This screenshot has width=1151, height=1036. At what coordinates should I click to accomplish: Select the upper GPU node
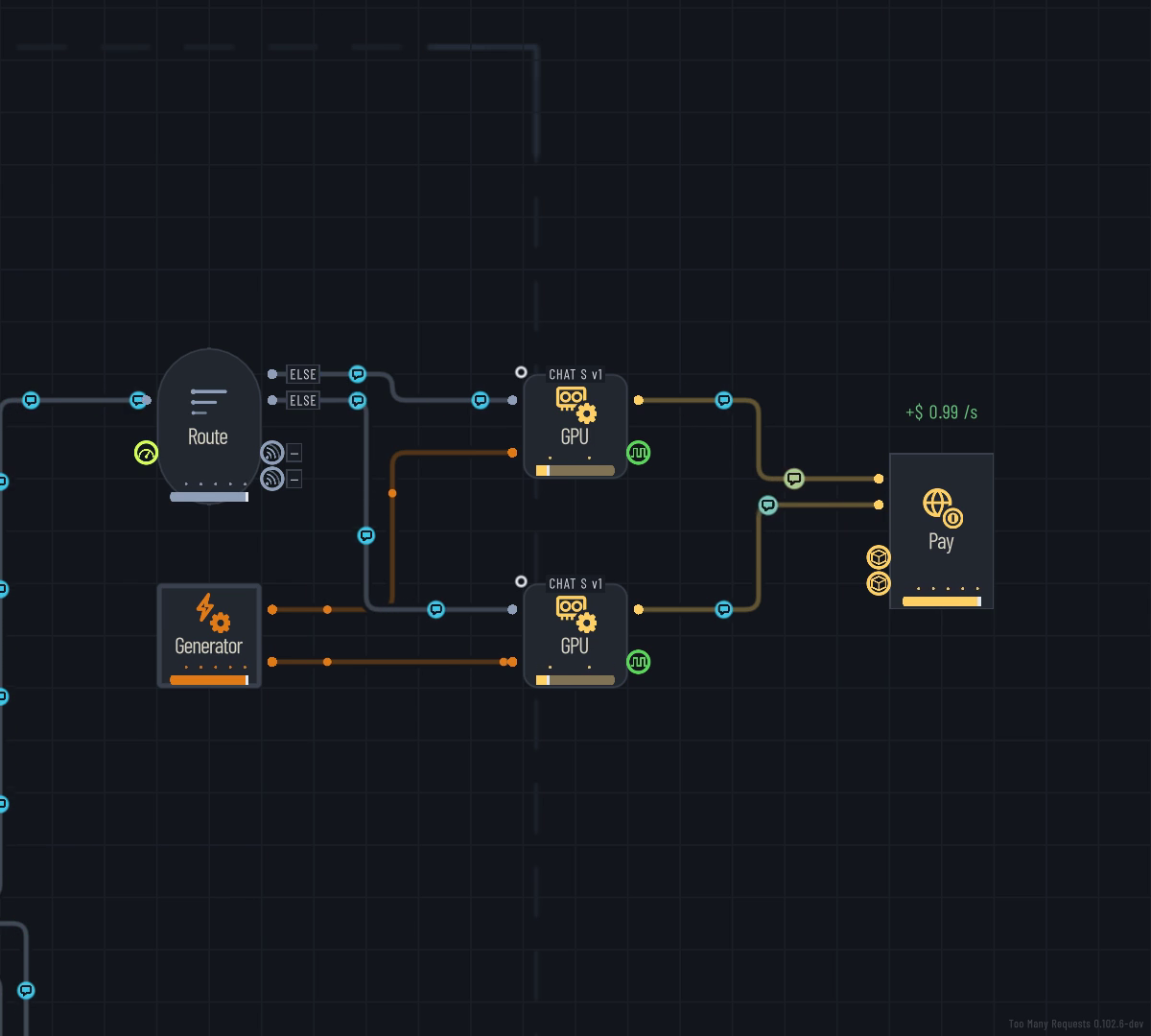click(575, 426)
